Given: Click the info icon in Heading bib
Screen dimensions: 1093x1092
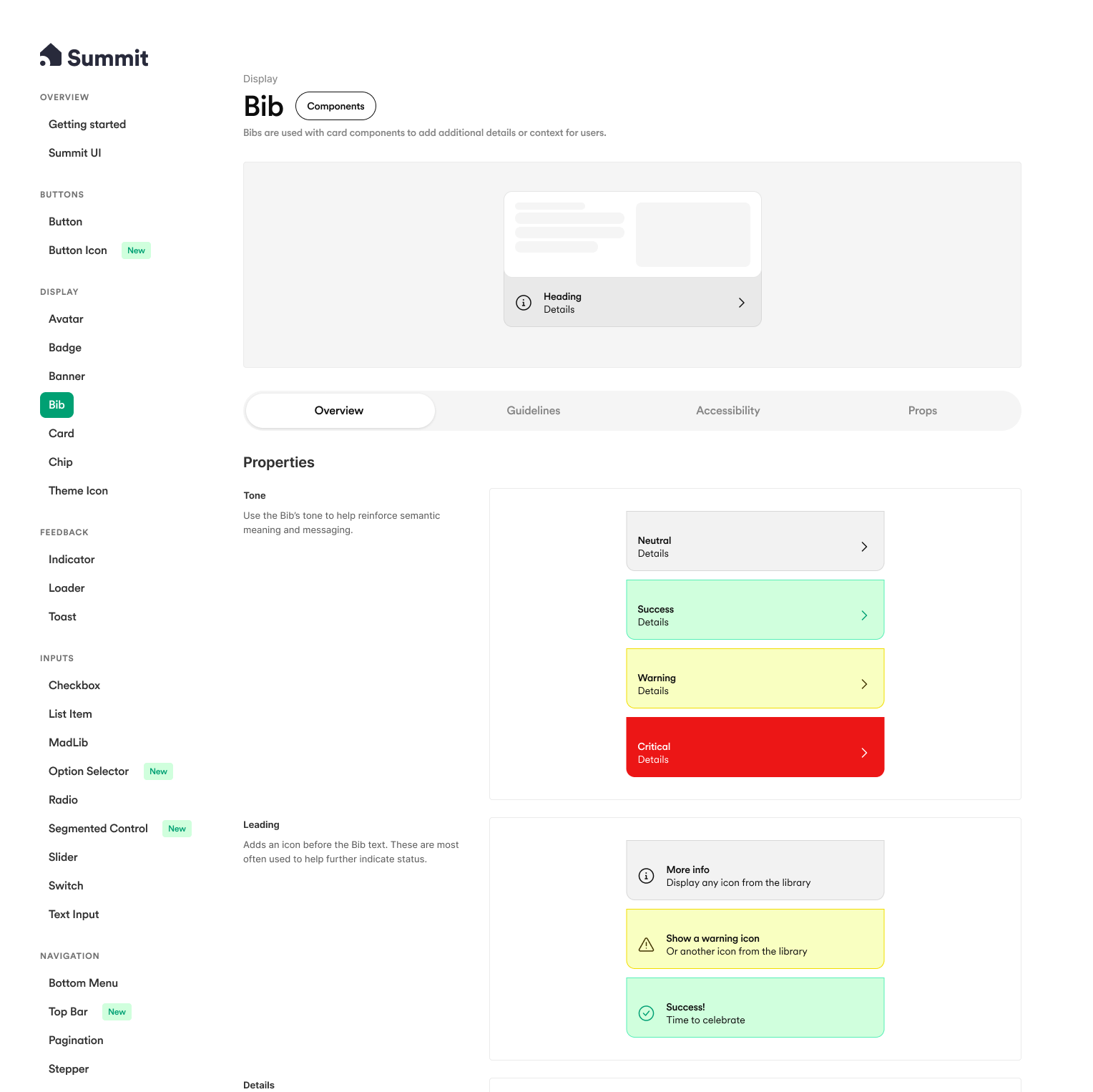Looking at the screenshot, I should [524, 303].
